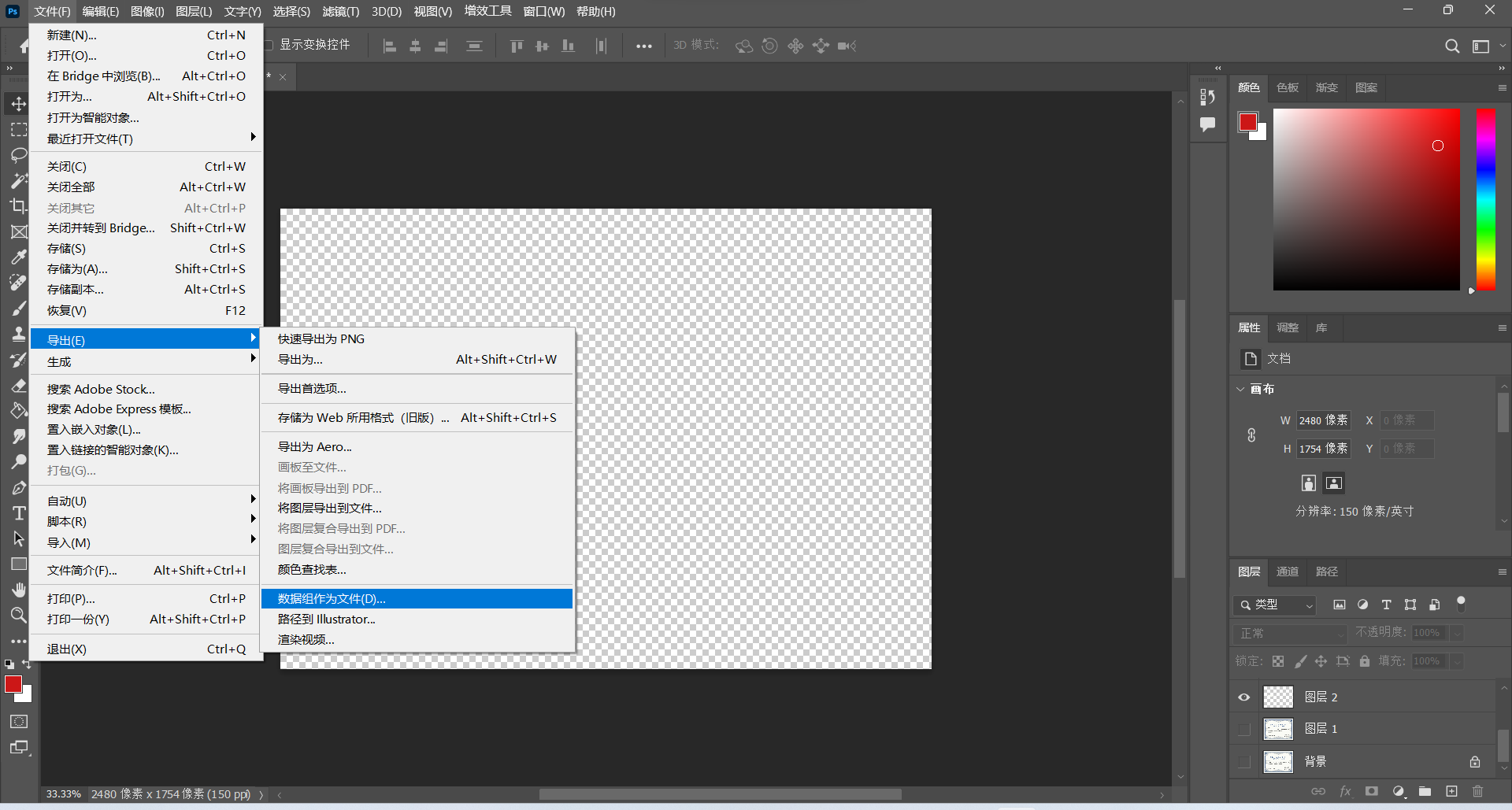The image size is (1512, 810).
Task: Select the Move tool
Action: tap(18, 104)
